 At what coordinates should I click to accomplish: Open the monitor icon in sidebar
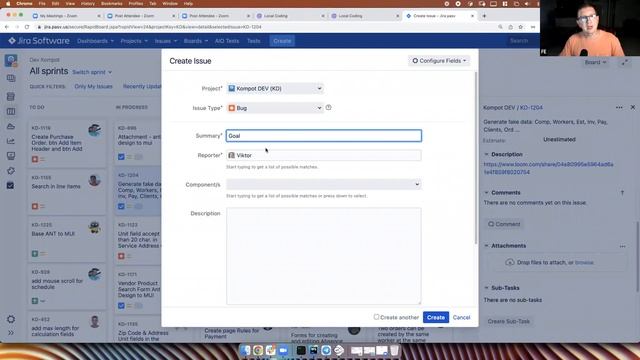11,156
